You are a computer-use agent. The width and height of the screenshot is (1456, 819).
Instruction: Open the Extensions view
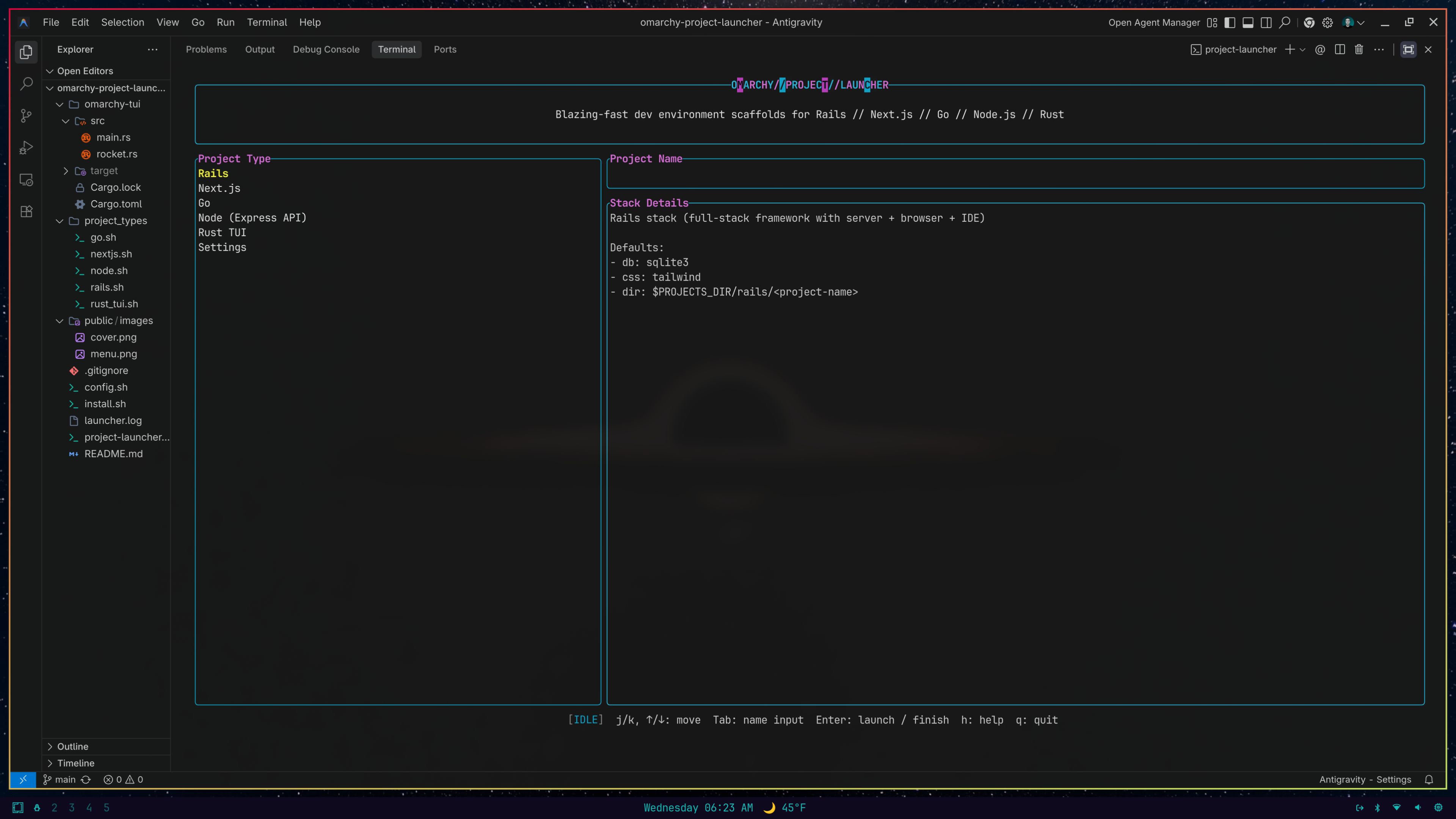(26, 212)
